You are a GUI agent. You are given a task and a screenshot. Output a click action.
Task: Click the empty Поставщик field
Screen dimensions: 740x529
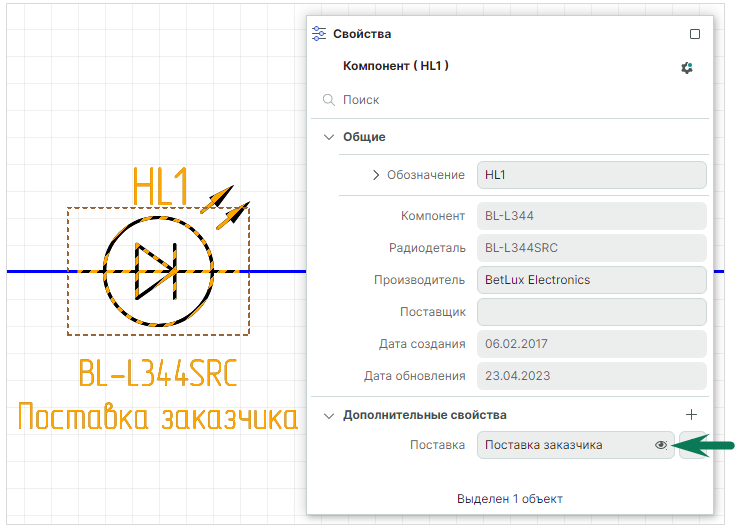click(592, 312)
